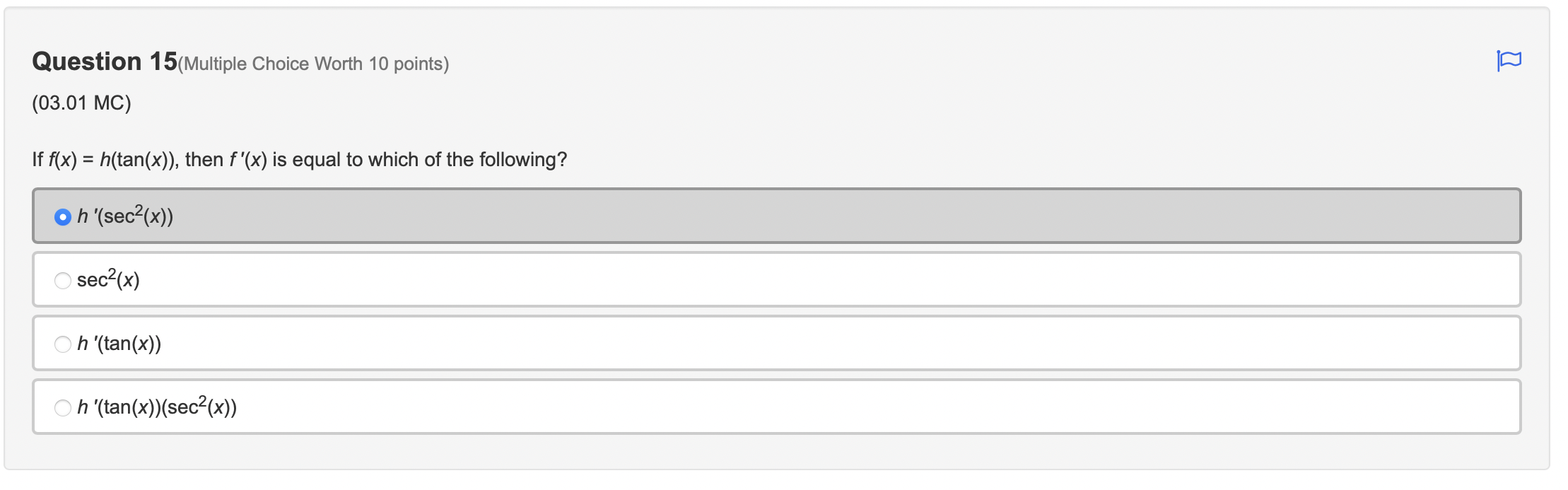Click the empty radio circle beside h'(tan(x))
1568x490 pixels.
[62, 344]
